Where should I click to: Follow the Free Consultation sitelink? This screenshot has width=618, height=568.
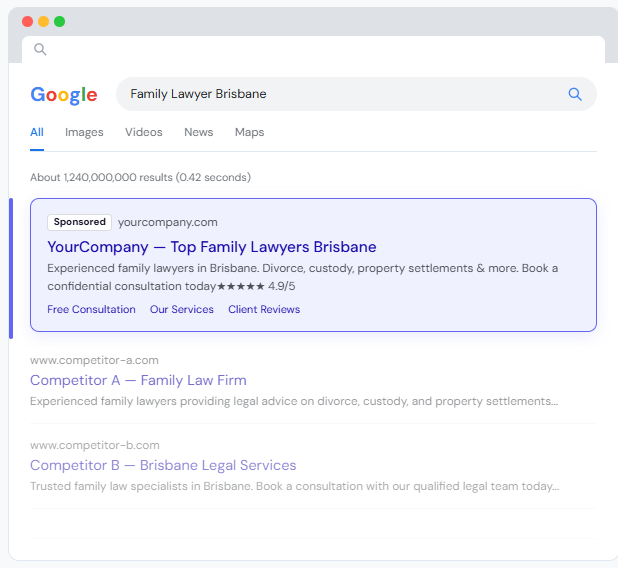[x=91, y=309]
